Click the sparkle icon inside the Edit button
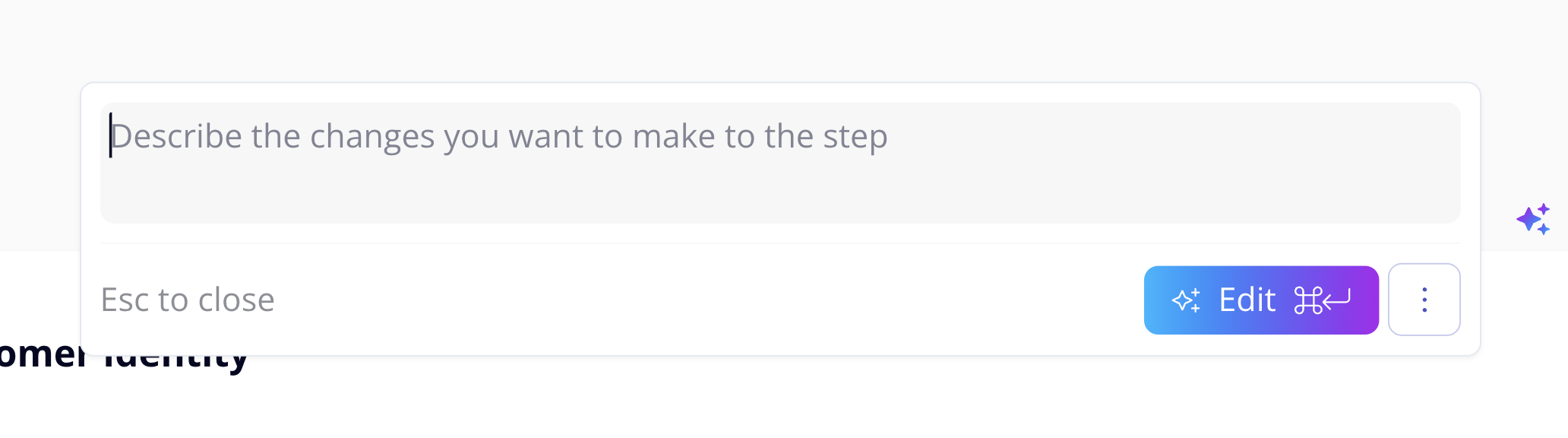 [1188, 300]
